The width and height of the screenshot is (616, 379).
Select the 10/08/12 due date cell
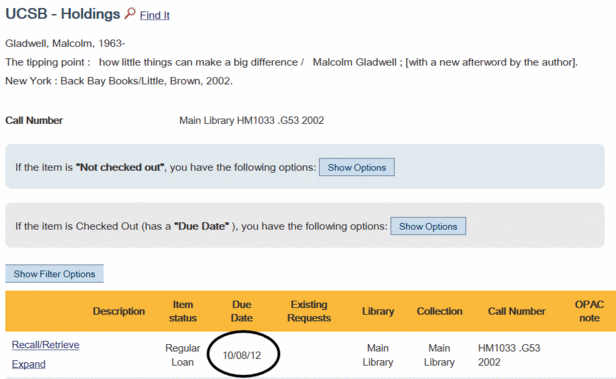[242, 355]
